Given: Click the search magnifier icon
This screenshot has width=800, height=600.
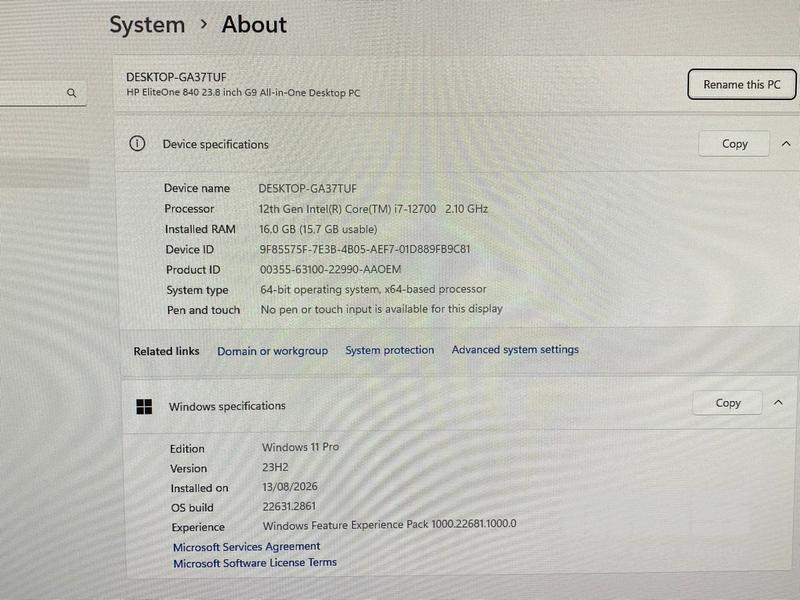Looking at the screenshot, I should pos(71,93).
